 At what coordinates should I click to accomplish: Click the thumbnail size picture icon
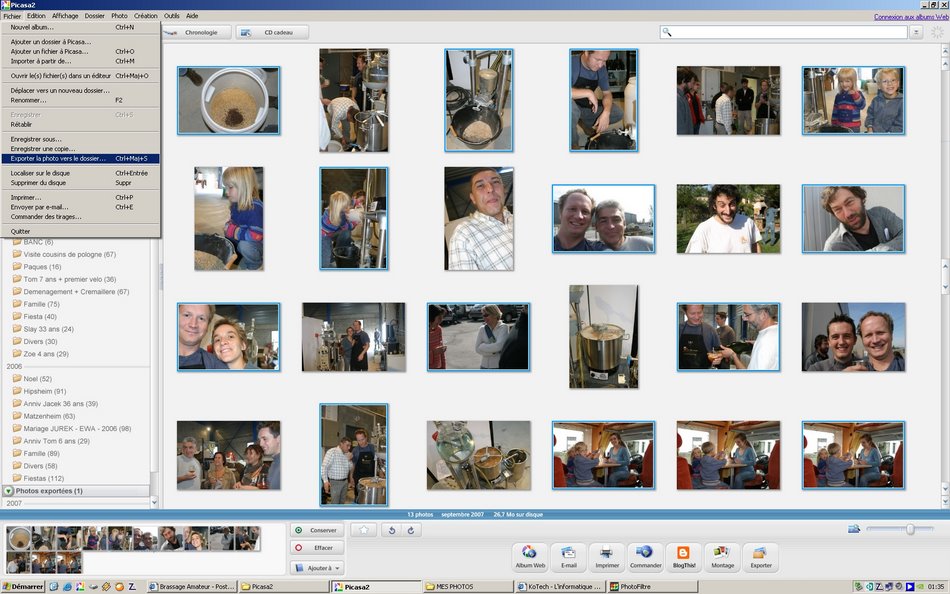coord(854,529)
